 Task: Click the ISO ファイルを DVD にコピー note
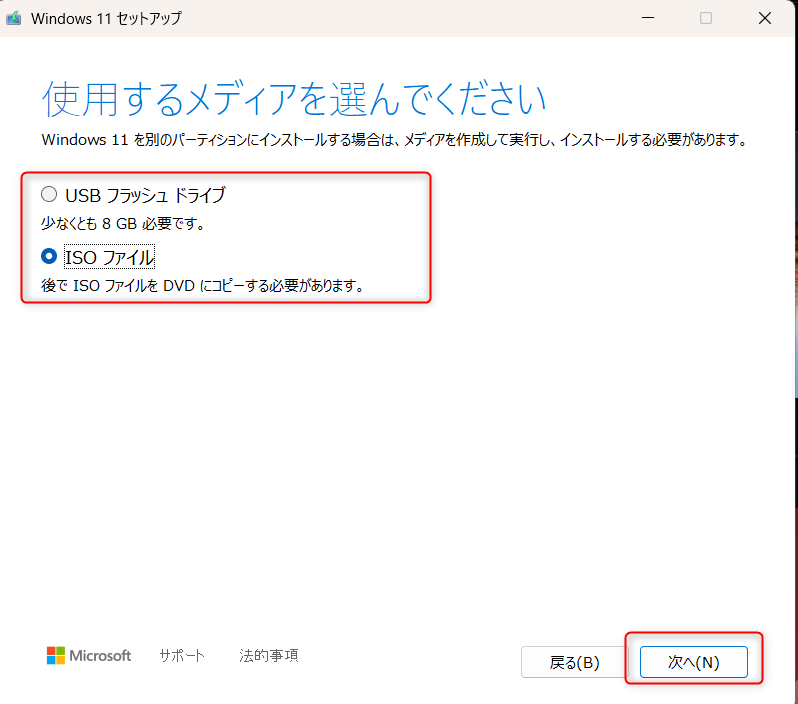click(203, 286)
